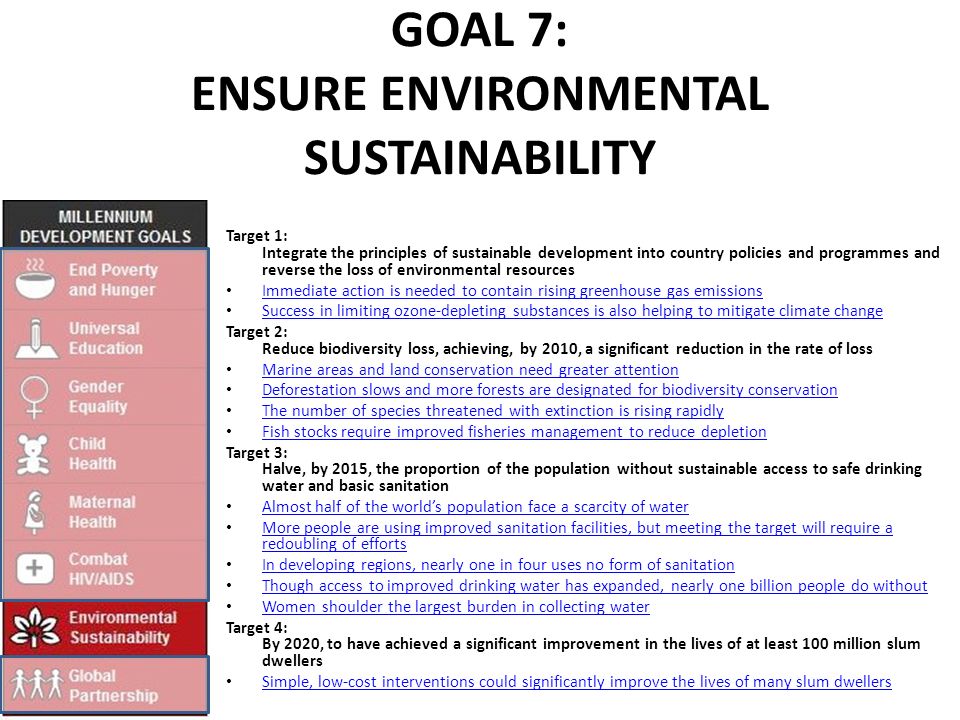The height and width of the screenshot is (720, 960).
Task: Open the Universal Education goal label
Action: 105,338
